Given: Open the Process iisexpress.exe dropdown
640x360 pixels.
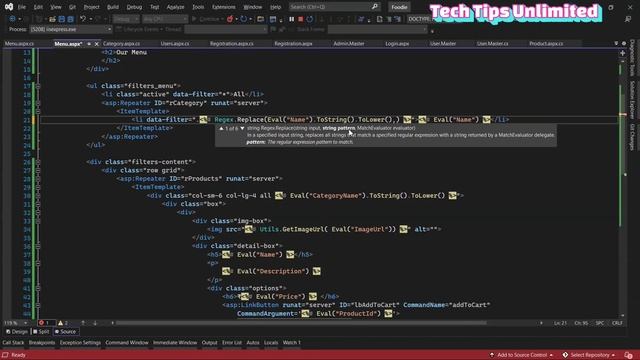Looking at the screenshot, I should click(x=71, y=29).
